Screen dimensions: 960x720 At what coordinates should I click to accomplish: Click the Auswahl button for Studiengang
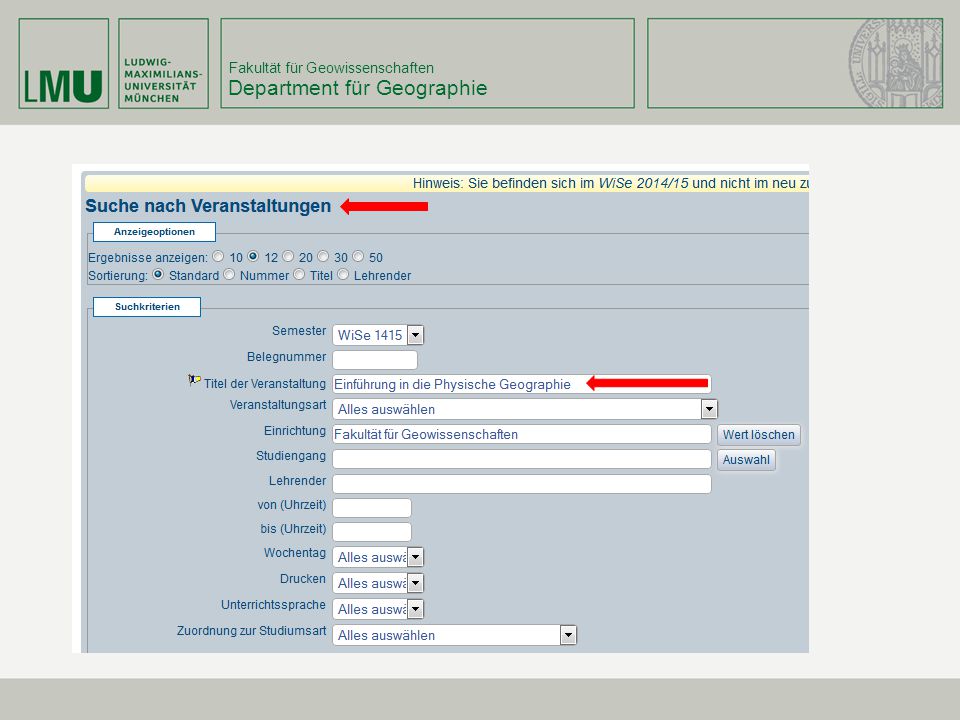click(x=746, y=460)
